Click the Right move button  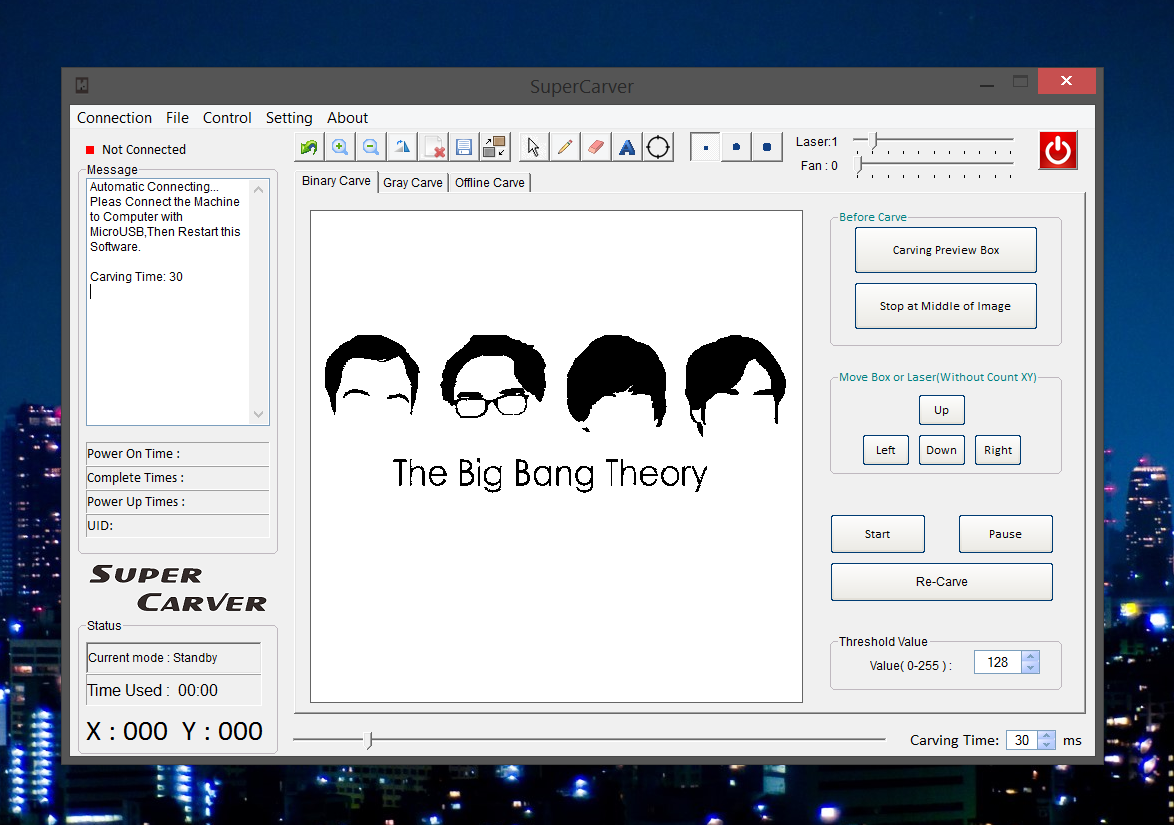[997, 450]
